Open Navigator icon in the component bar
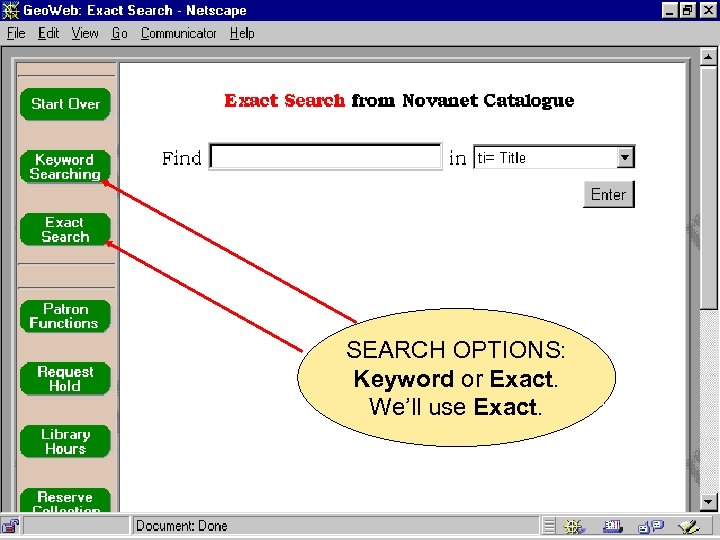This screenshot has width=720, height=540. tap(574, 526)
